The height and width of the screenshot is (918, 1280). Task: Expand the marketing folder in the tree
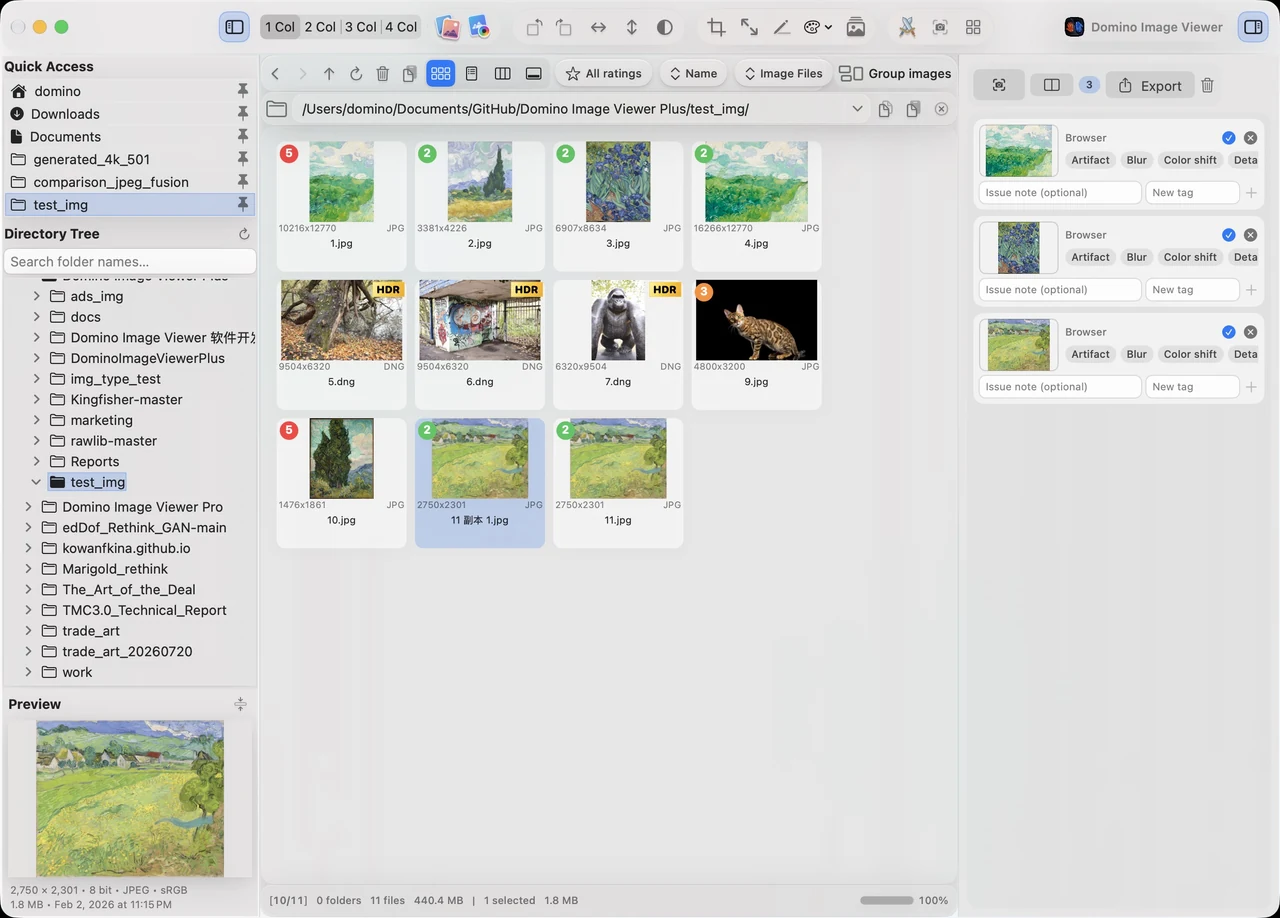tap(37, 420)
